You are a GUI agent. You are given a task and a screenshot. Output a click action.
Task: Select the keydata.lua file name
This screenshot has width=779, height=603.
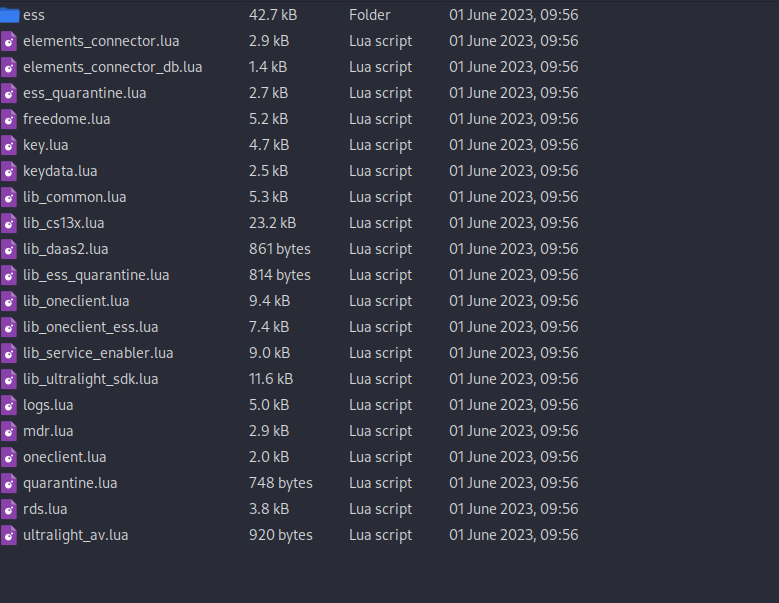tap(60, 171)
